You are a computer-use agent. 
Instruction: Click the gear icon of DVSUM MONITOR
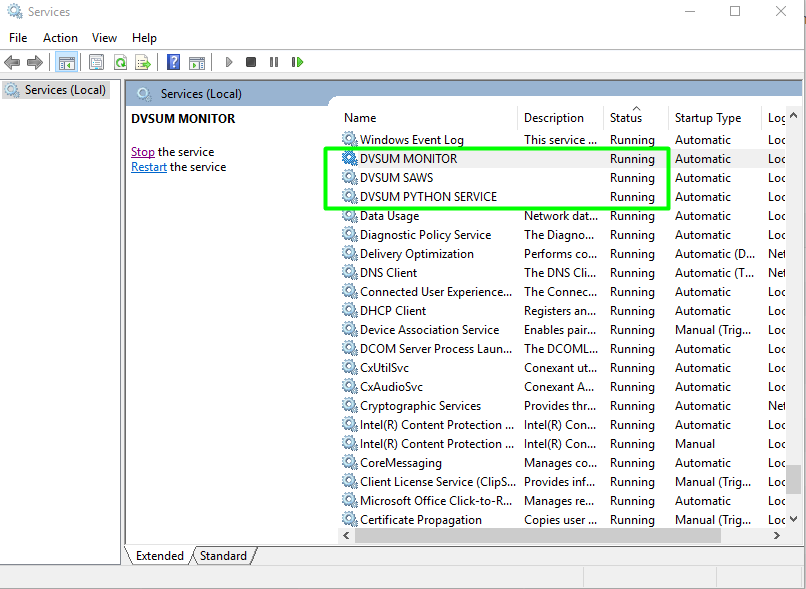pyautogui.click(x=350, y=158)
